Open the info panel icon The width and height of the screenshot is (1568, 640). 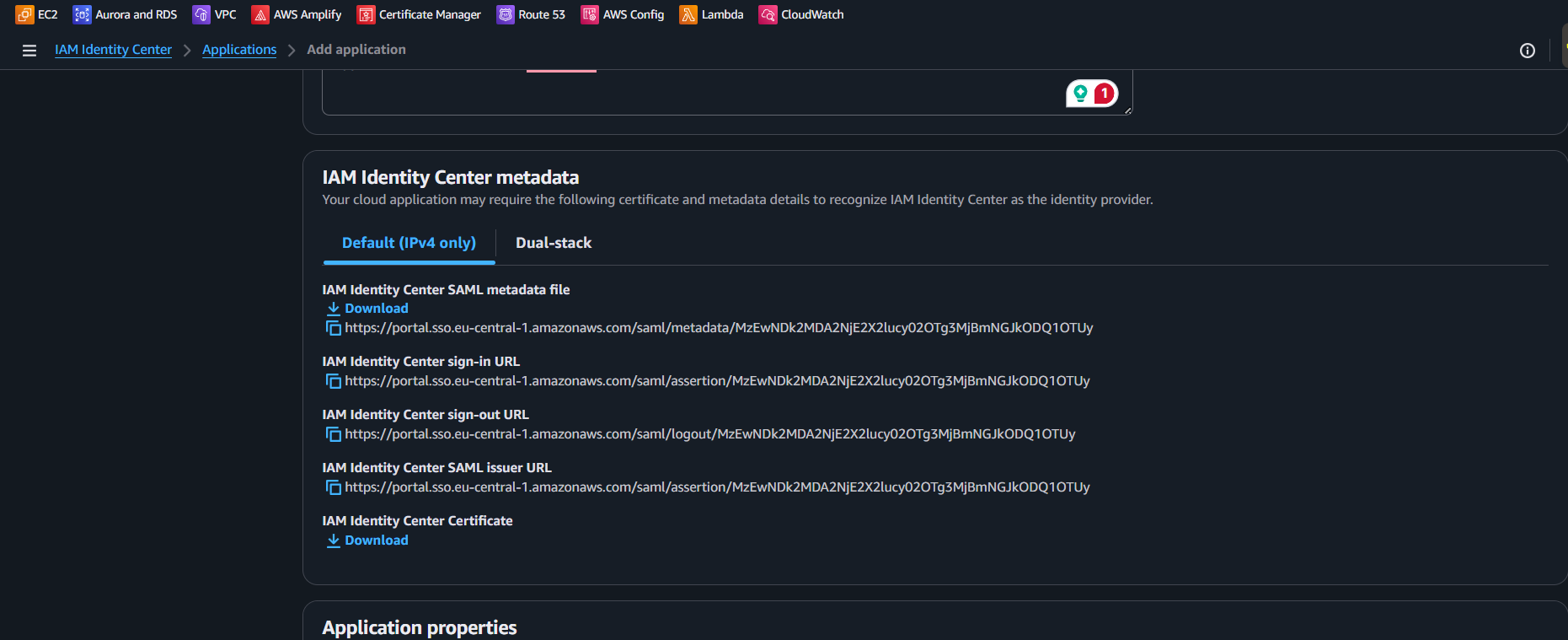[x=1527, y=51]
